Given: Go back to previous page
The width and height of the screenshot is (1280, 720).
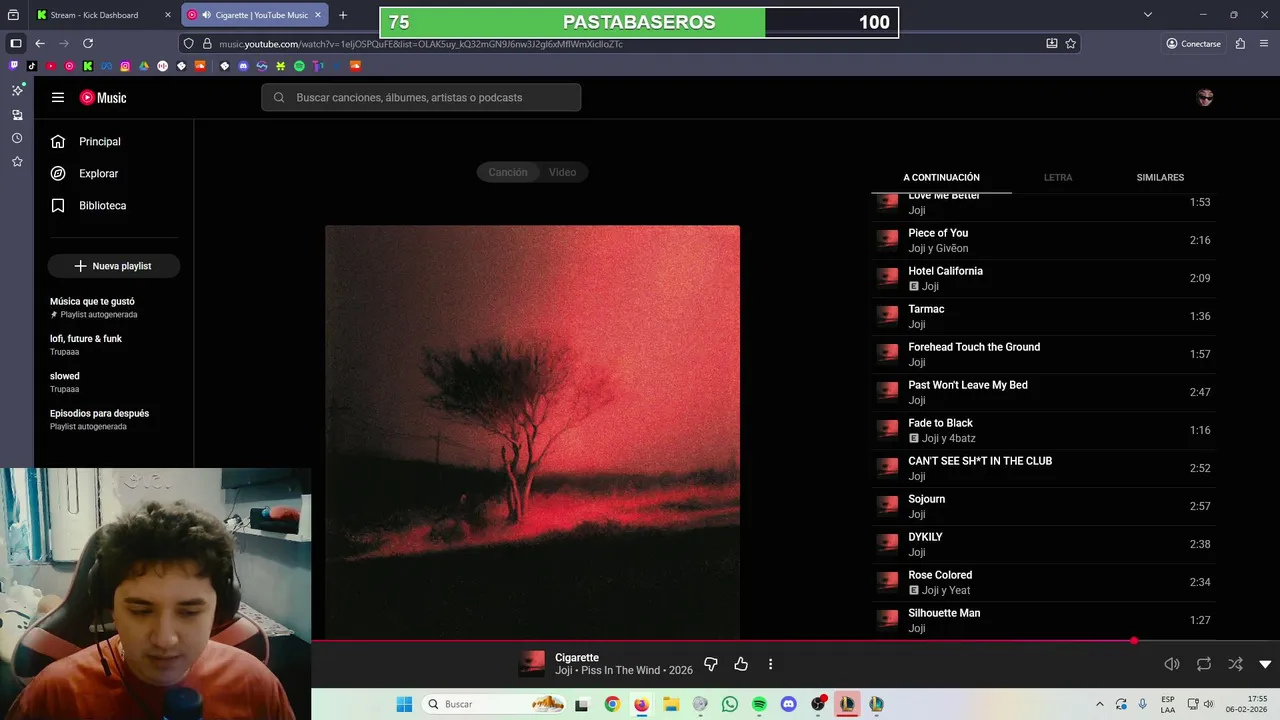Looking at the screenshot, I should [40, 43].
